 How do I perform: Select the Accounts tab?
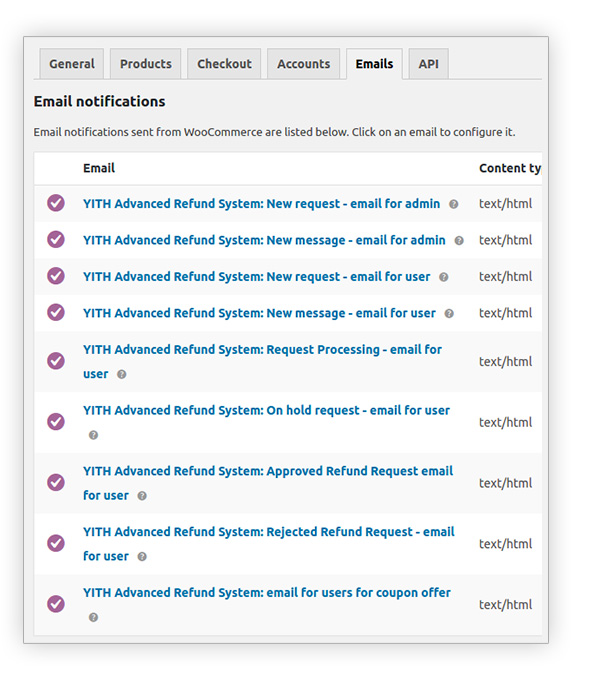(303, 64)
